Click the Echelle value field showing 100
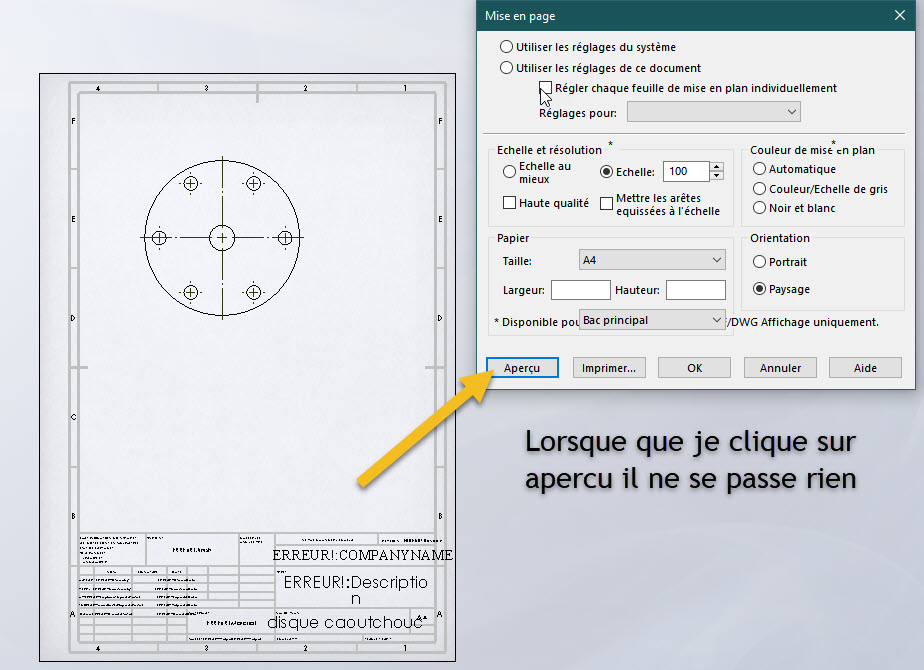This screenshot has width=924, height=670. click(685, 172)
